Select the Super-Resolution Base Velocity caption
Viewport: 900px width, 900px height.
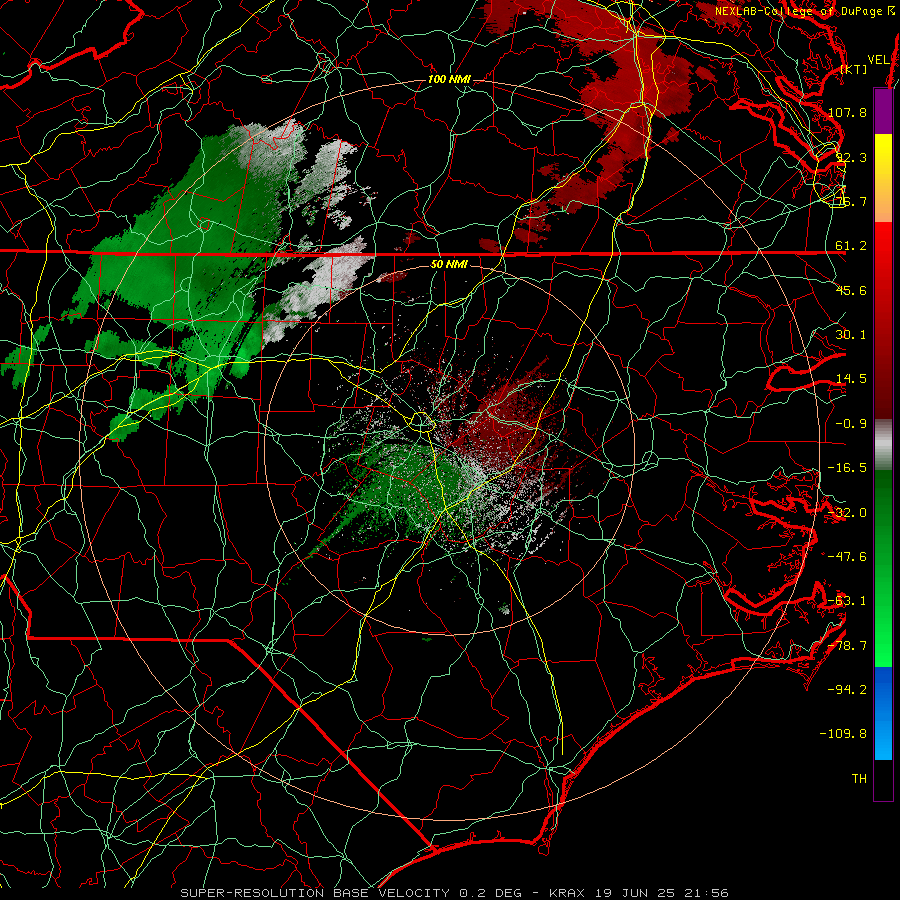454,893
